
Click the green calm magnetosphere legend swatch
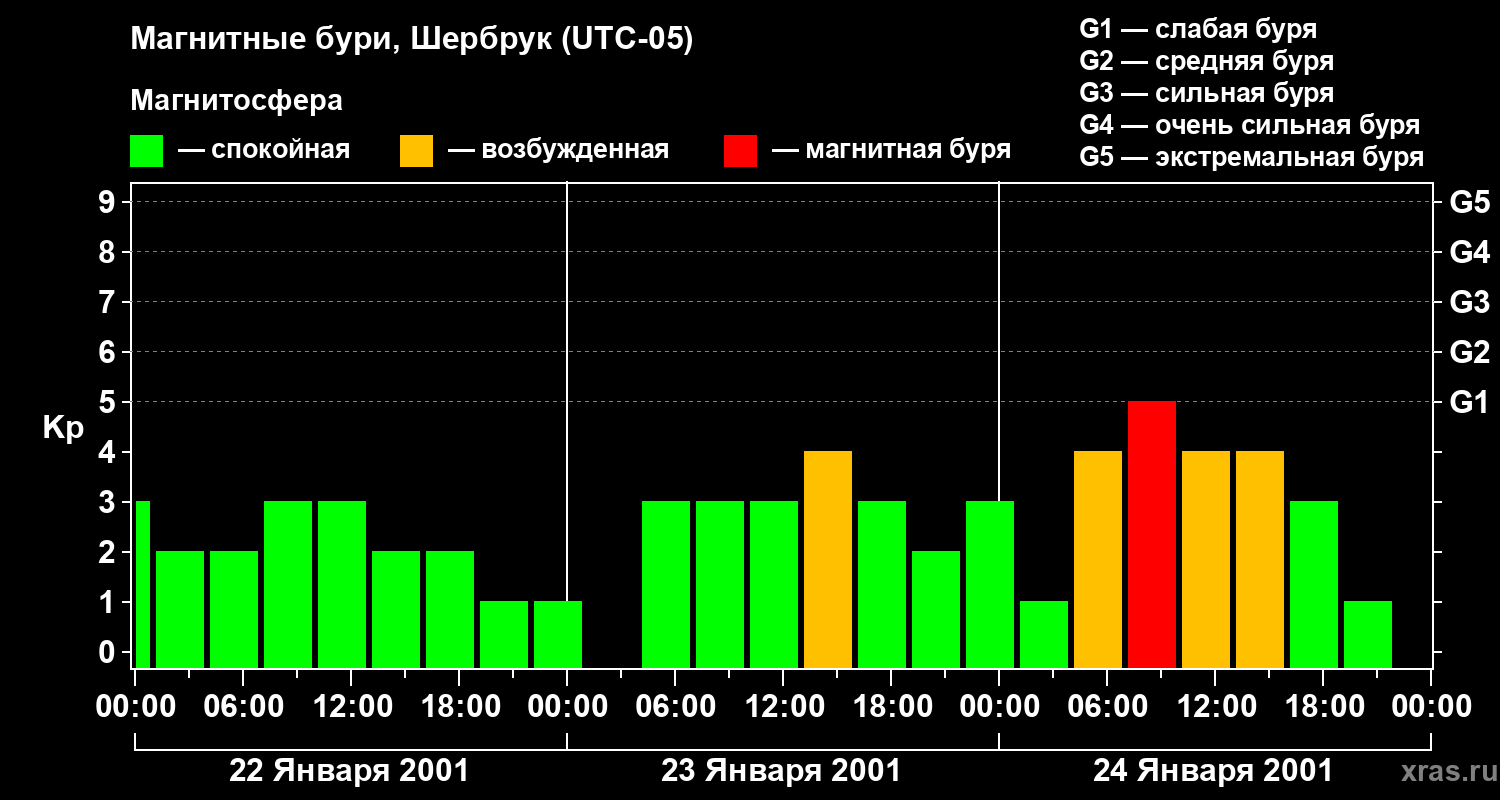(146, 151)
